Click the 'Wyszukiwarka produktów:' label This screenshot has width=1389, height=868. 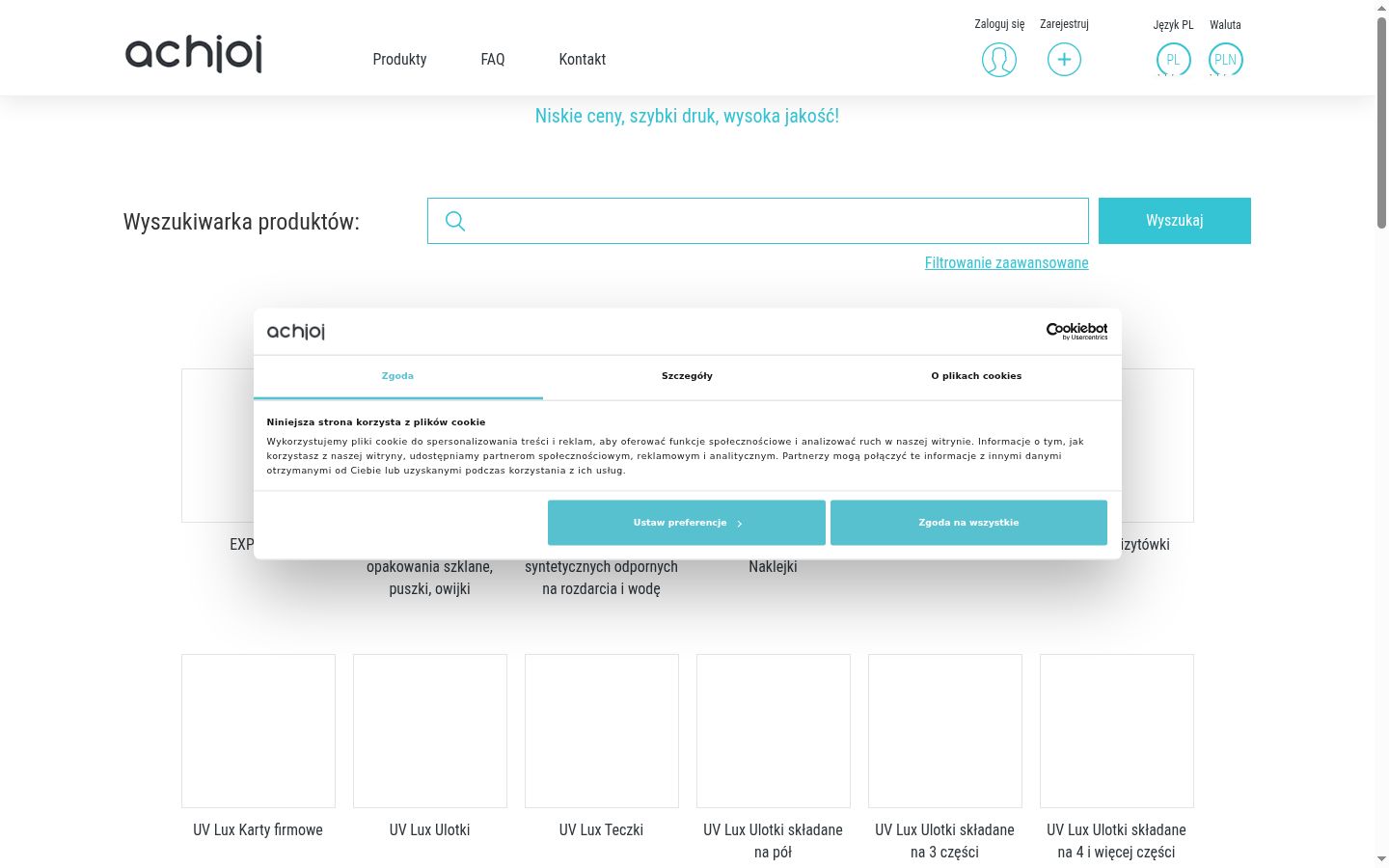[241, 222]
